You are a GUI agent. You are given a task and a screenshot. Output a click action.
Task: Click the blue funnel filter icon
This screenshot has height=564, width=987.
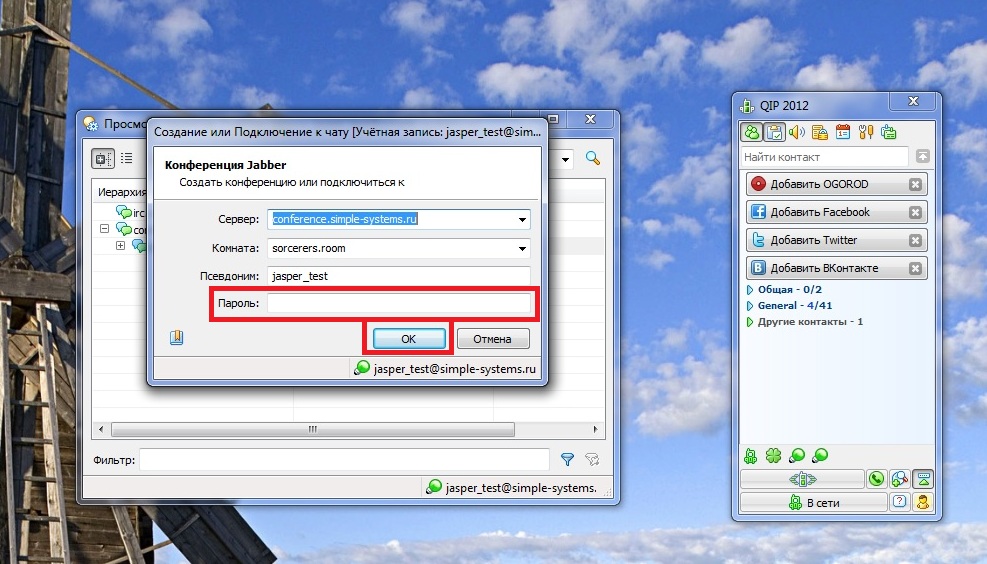click(x=567, y=460)
